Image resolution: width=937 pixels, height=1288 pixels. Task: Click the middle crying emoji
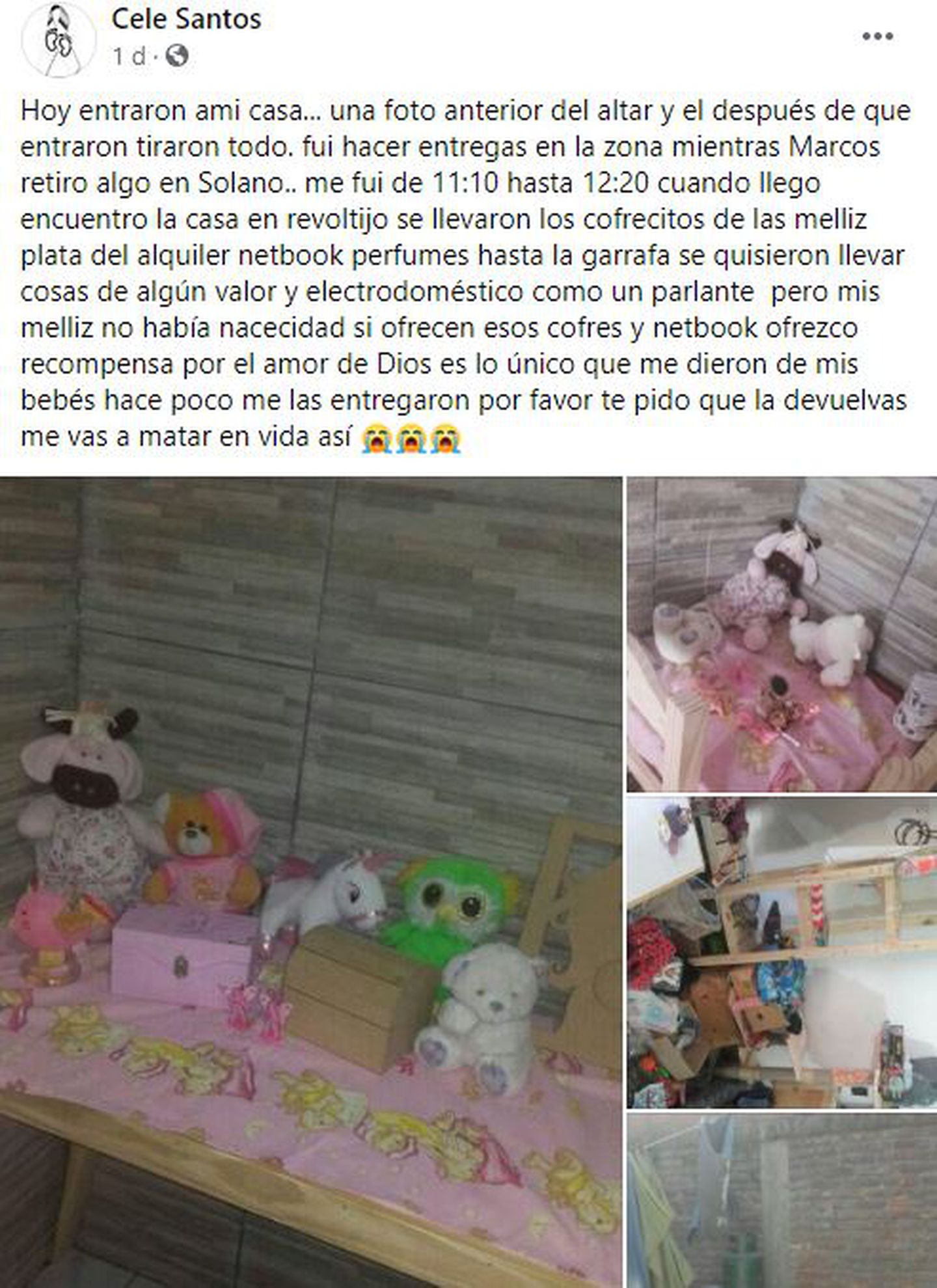pyautogui.click(x=411, y=438)
